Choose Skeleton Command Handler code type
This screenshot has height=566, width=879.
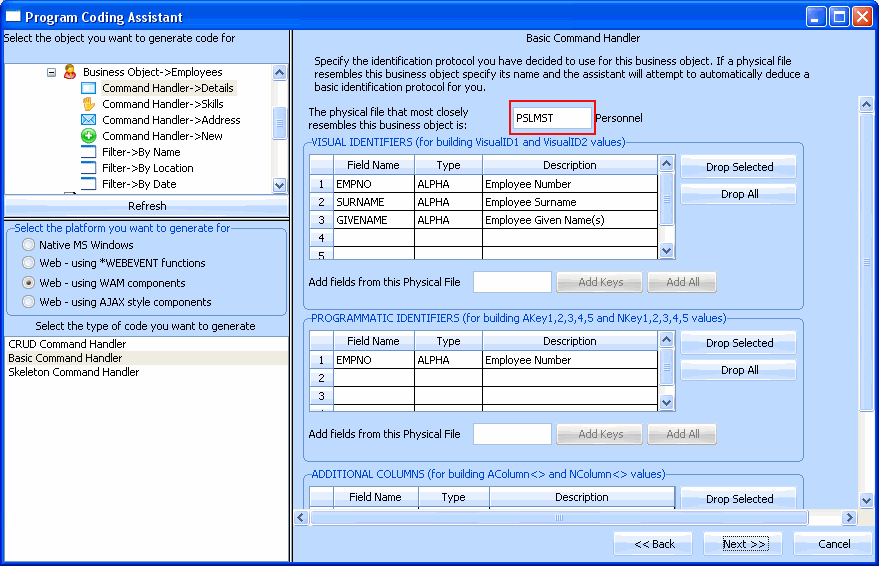click(73, 372)
